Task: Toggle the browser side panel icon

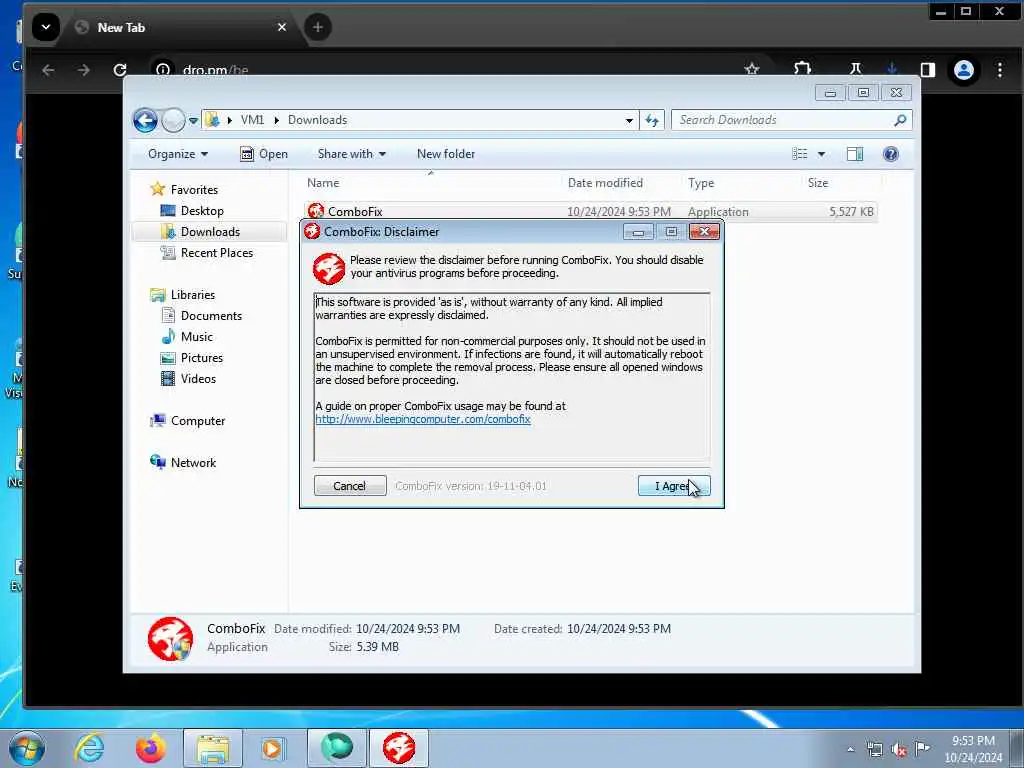Action: click(x=927, y=70)
